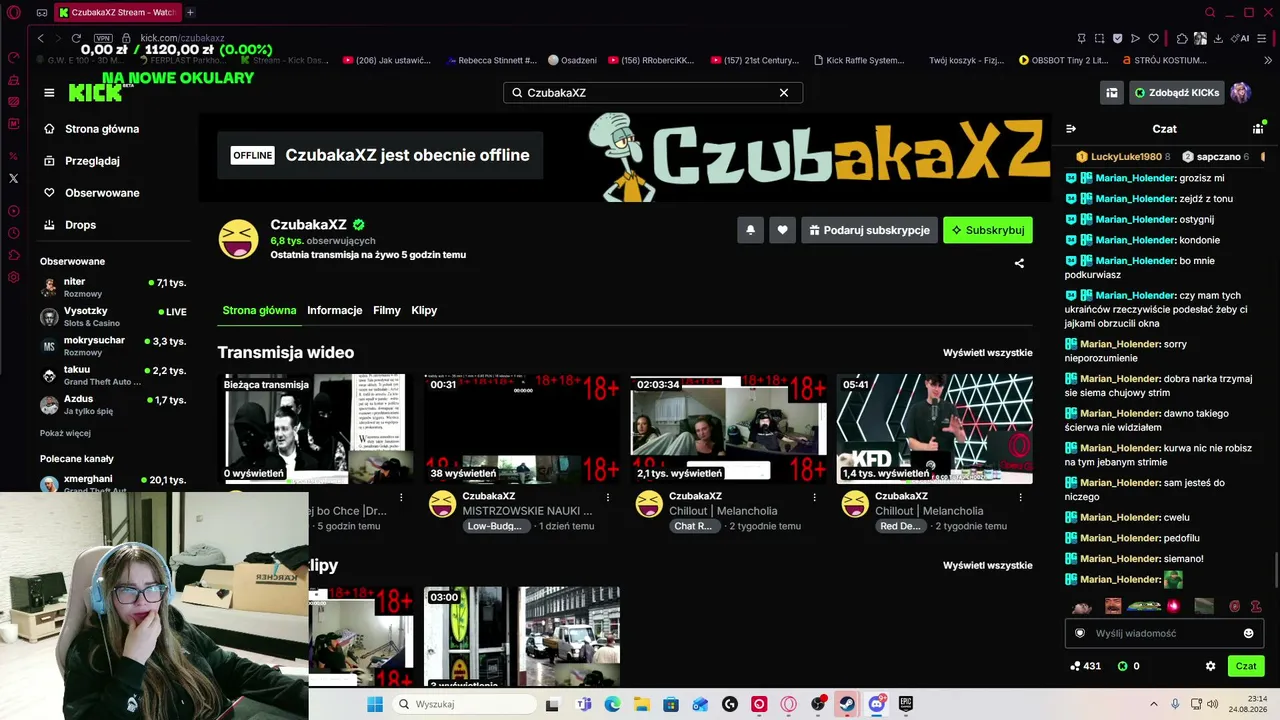Open the 02:03:34 Chillout video thumbnail
The height and width of the screenshot is (720, 1280).
click(x=728, y=429)
